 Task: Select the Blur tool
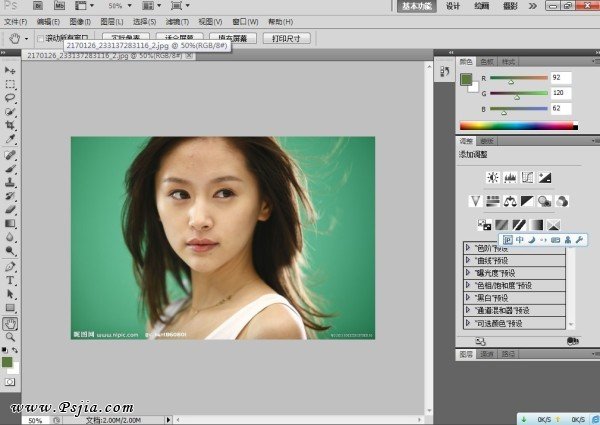(x=10, y=237)
